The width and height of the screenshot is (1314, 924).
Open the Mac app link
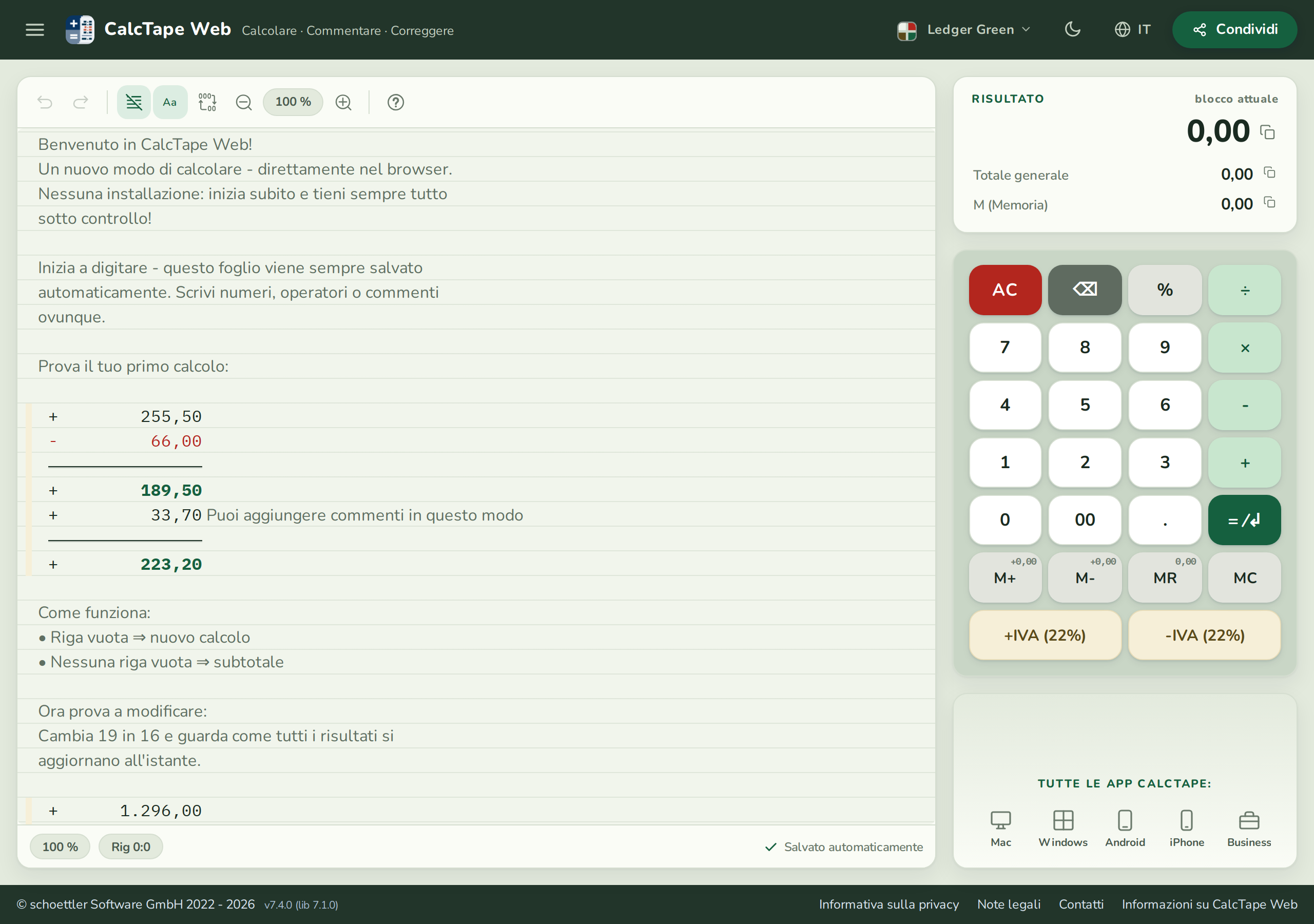point(1001,829)
